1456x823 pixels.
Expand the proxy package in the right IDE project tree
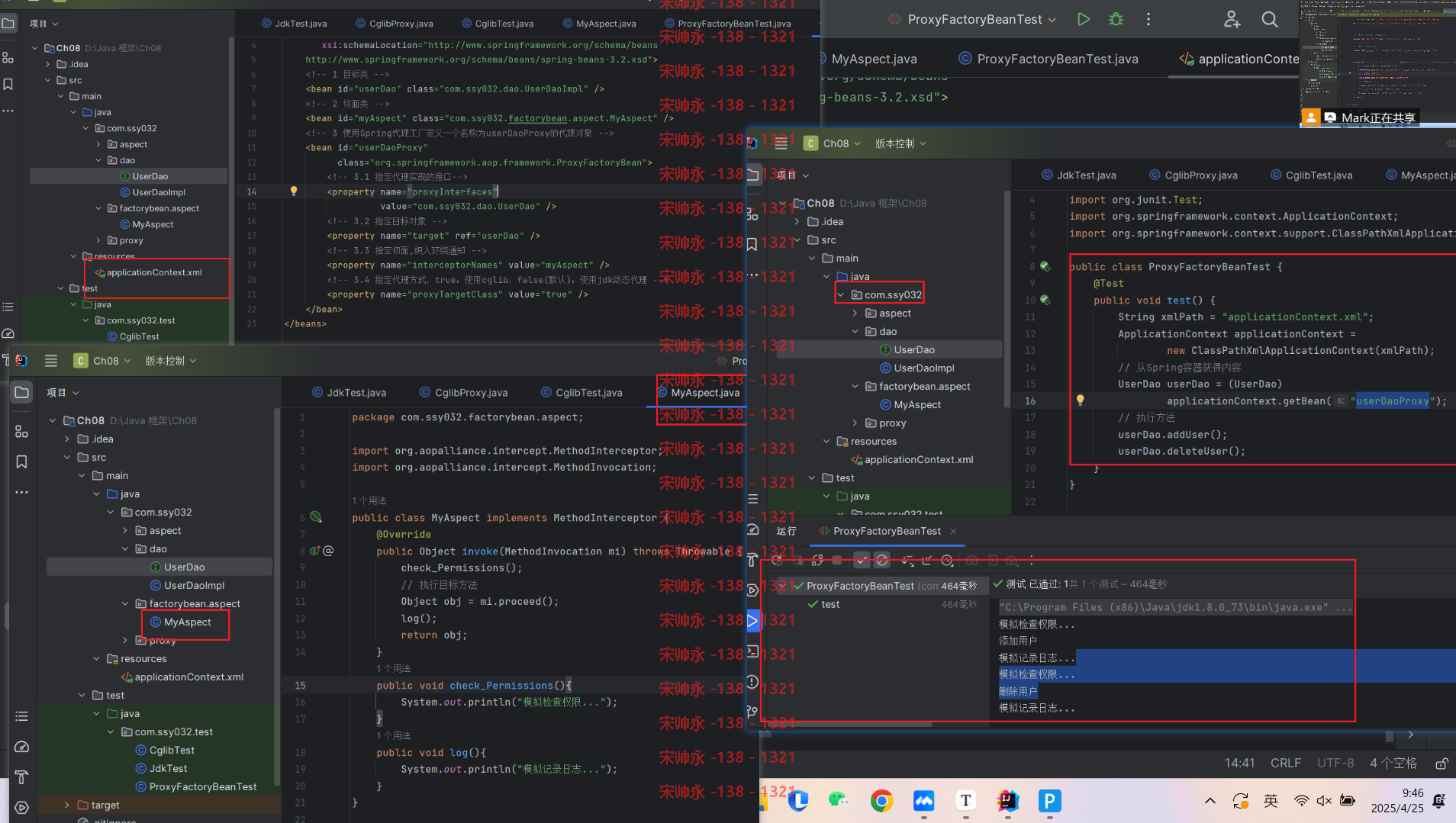click(855, 423)
